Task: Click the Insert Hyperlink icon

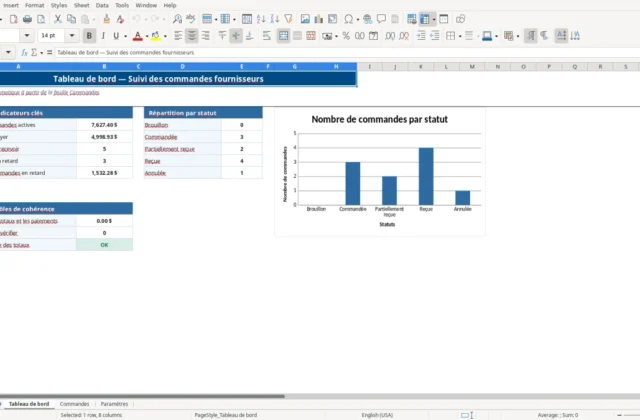Action: [x=367, y=19]
